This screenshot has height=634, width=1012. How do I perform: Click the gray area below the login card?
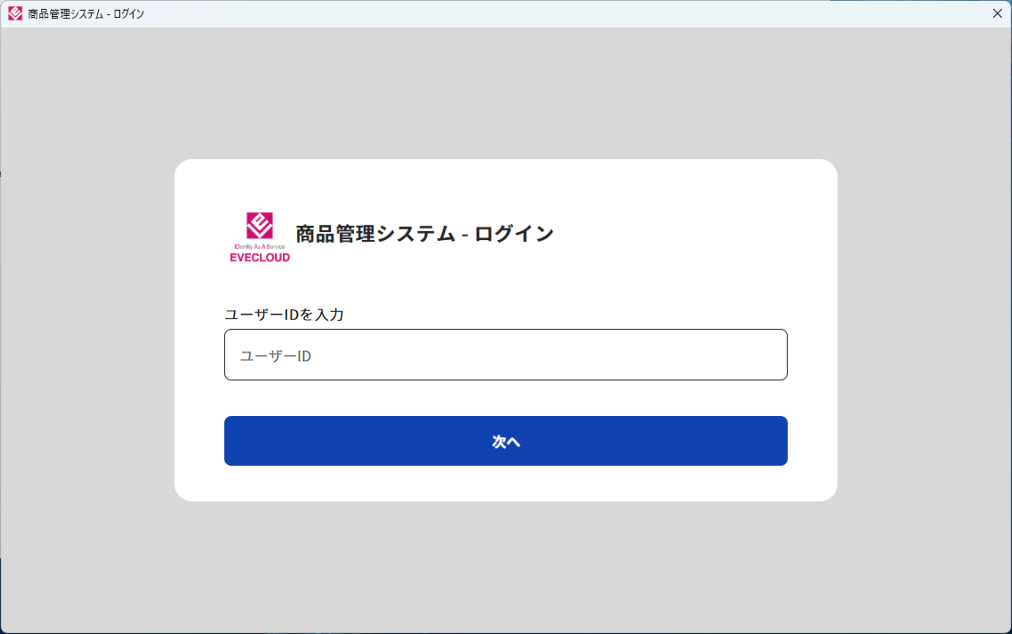pos(505,565)
